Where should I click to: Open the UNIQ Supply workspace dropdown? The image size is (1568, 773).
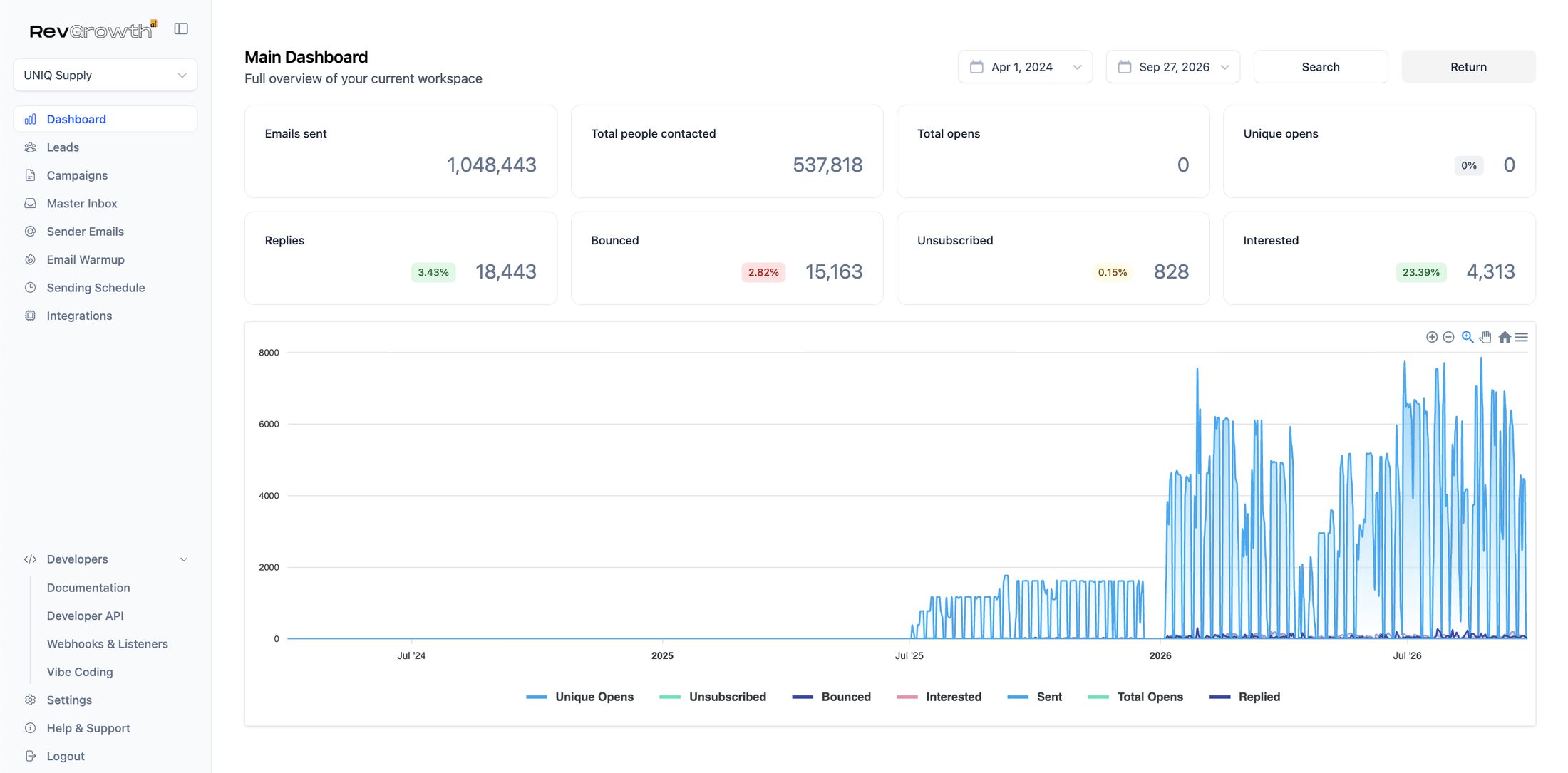pos(105,75)
